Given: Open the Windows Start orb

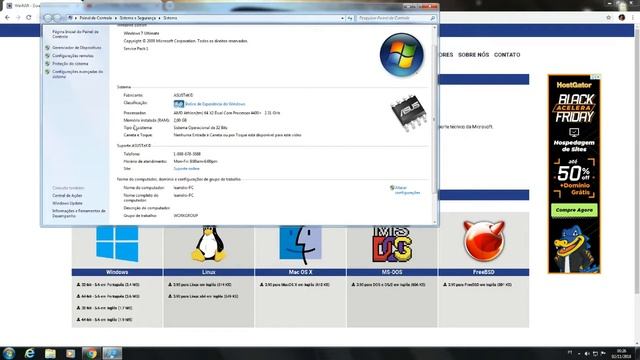Looking at the screenshot, I should click(x=9, y=353).
